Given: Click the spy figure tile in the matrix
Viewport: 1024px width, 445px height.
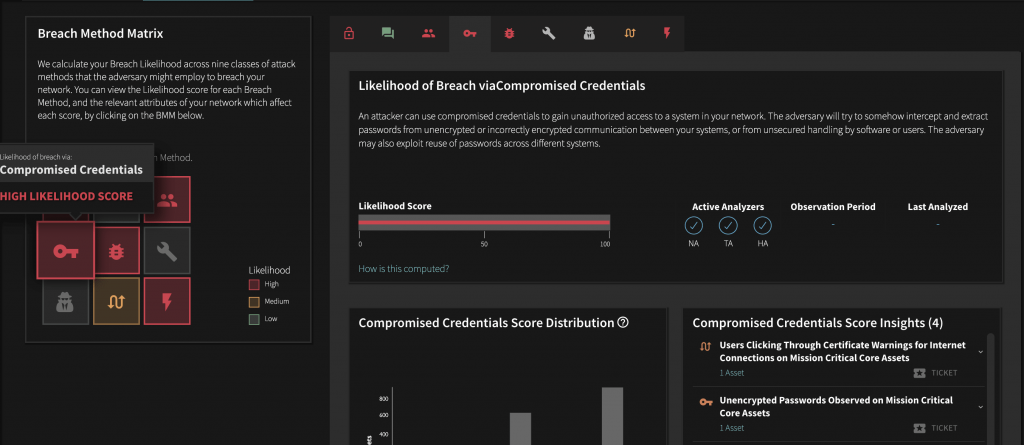Looking at the screenshot, I should pyautogui.click(x=66, y=301).
